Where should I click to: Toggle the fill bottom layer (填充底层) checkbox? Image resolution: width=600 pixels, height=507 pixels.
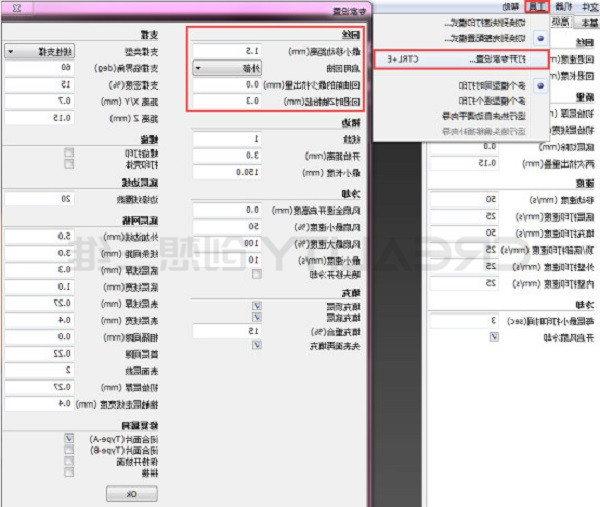[x=256, y=315]
